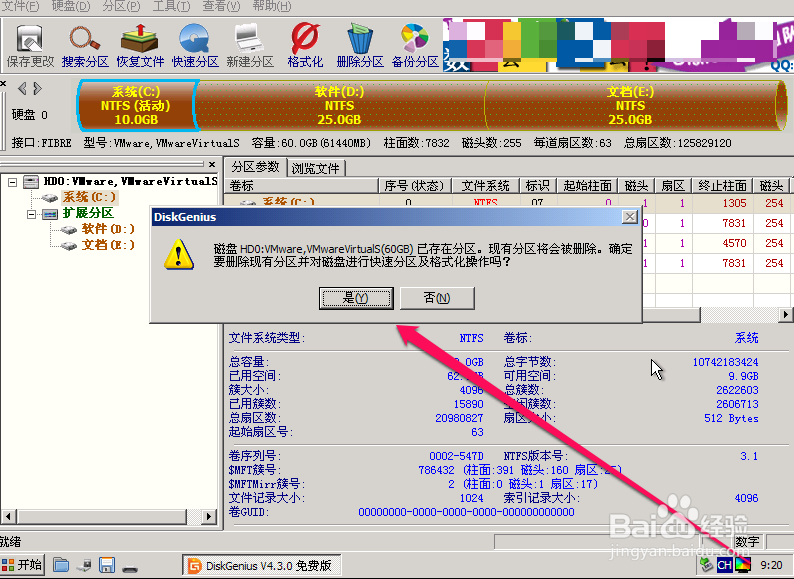Click the 文件系统 column header
Screen dimensions: 794x579
pyautogui.click(x=485, y=185)
